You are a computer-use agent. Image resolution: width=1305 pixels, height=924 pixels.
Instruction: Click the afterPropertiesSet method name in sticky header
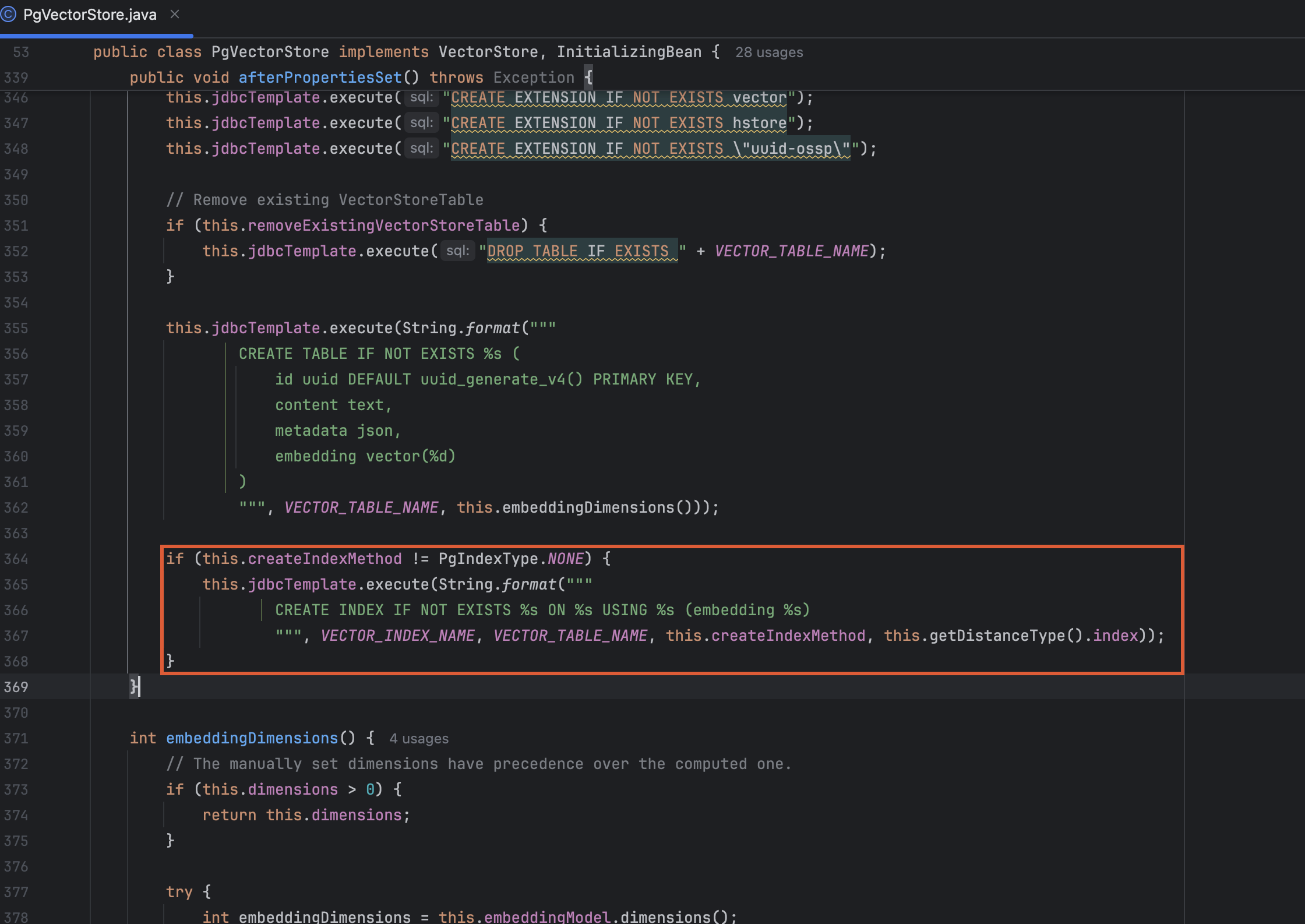point(320,77)
